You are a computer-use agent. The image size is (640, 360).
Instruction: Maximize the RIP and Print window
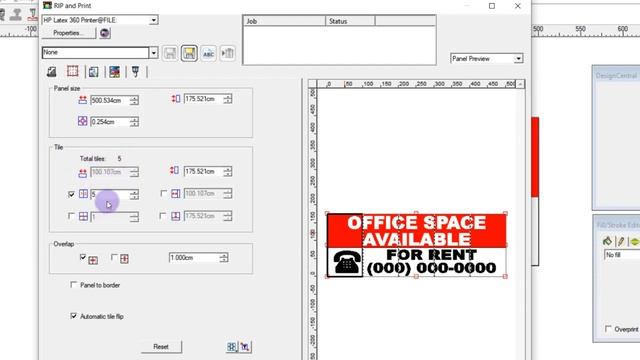click(492, 6)
